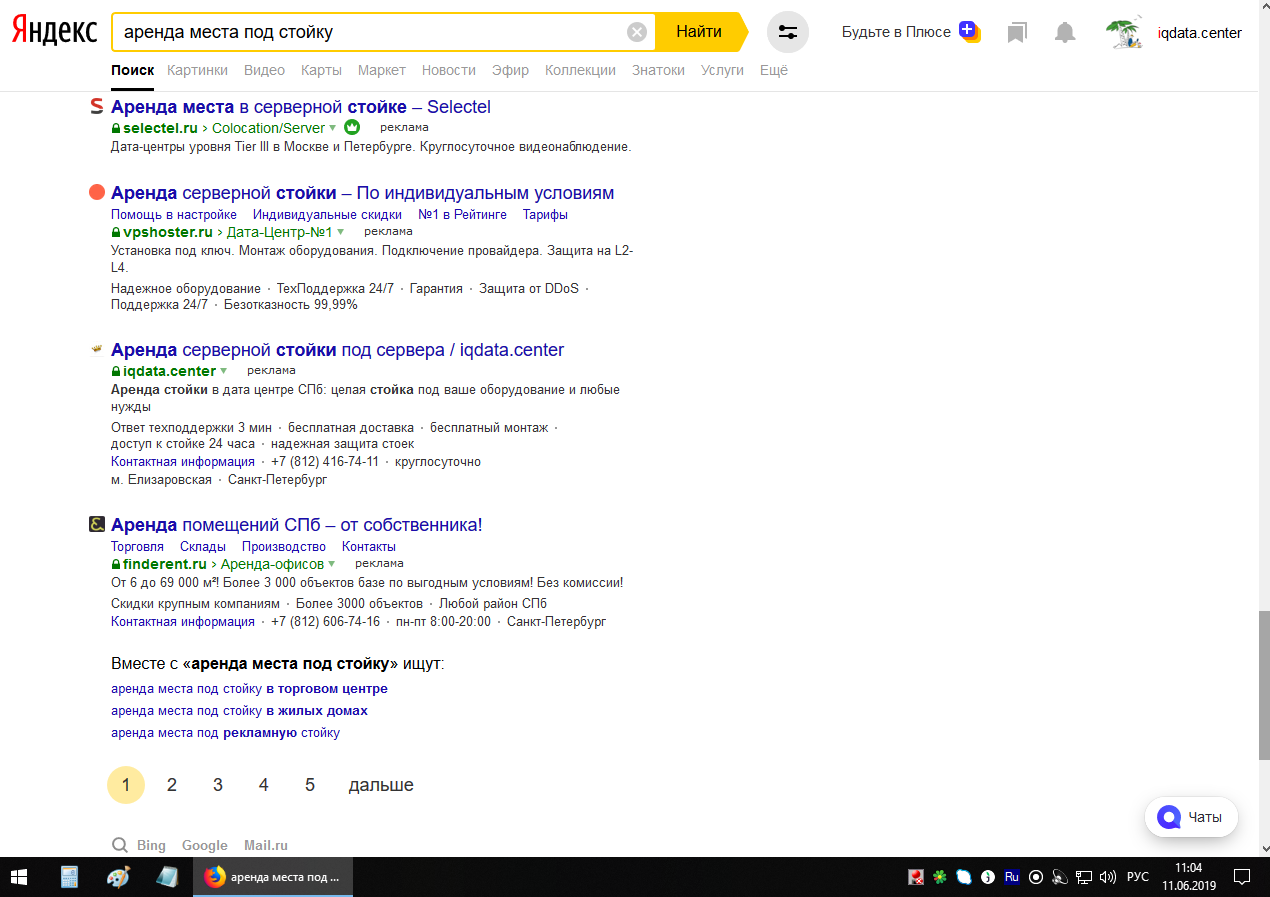The image size is (1270, 897).
Task: Switch to the Карты tab
Action: coord(321,70)
